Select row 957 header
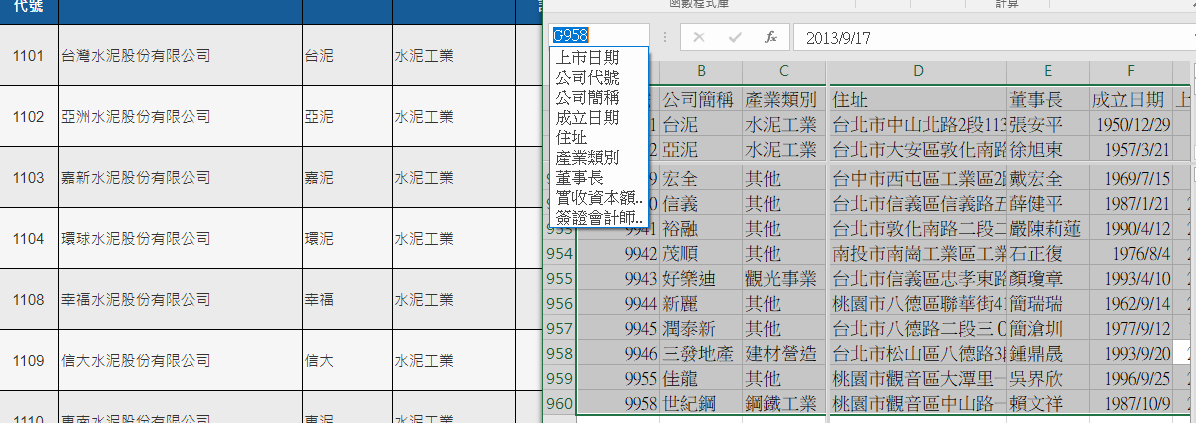 coord(560,328)
